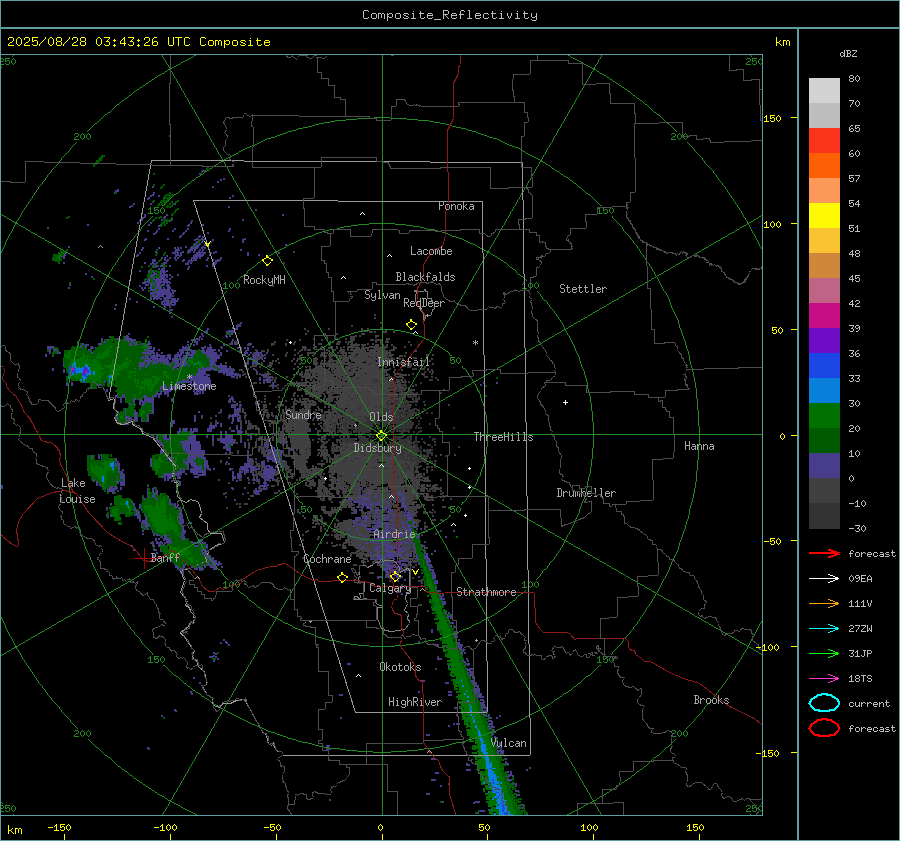
Task: Click the Lacombe label
Action: pos(431,251)
